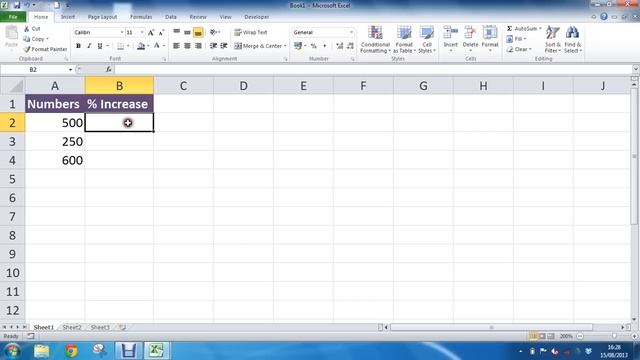Switch to Page Break Preview in status bar

coord(551,336)
